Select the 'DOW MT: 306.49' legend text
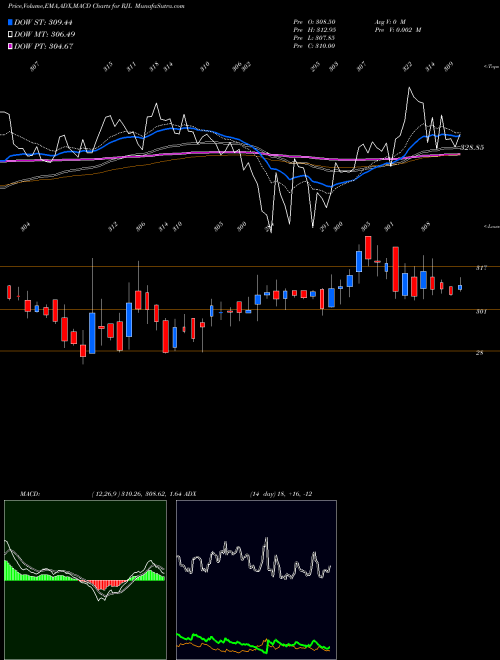Image resolution: width=500 pixels, height=660 pixels. [45, 34]
